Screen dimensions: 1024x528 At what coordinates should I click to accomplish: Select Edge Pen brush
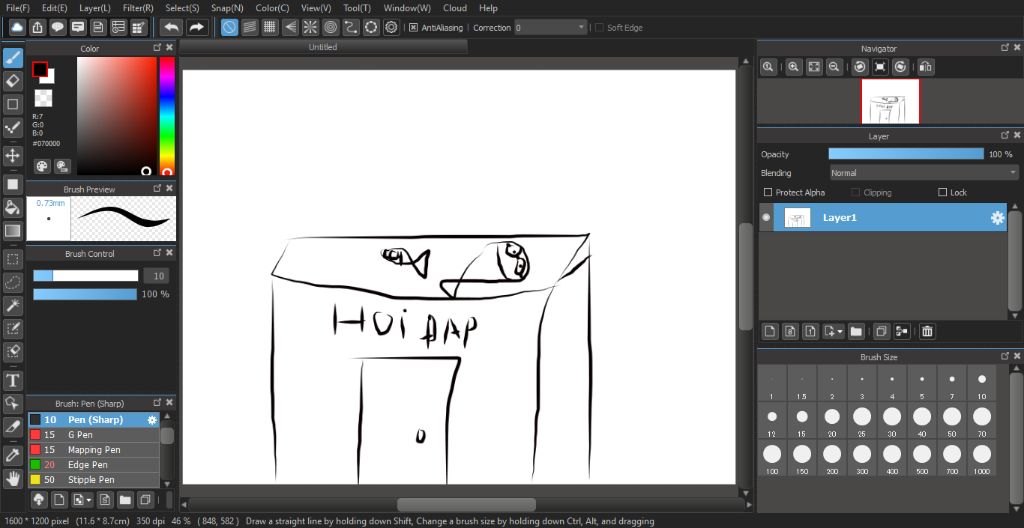(x=94, y=465)
